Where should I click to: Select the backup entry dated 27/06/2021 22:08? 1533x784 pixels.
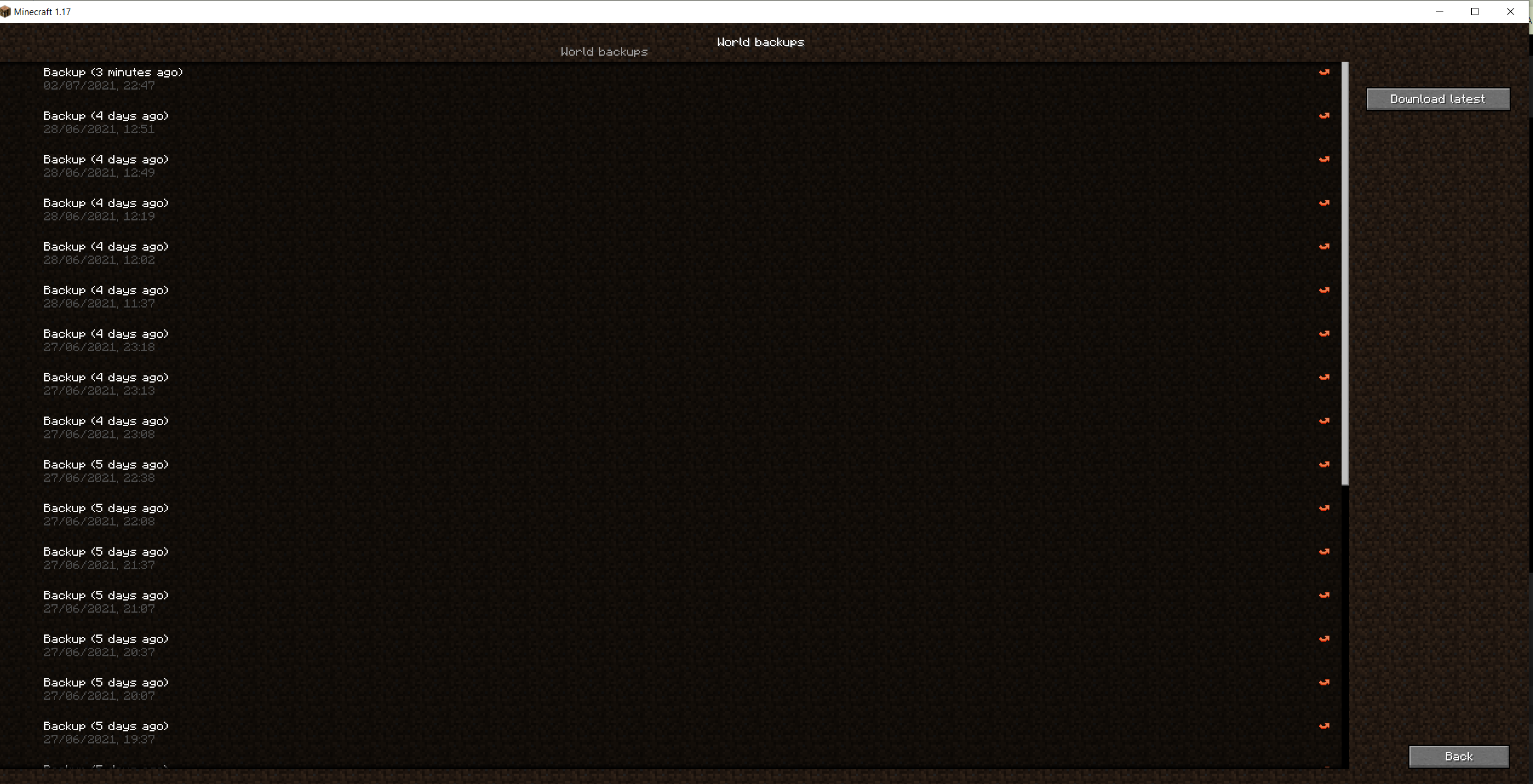[x=106, y=514]
